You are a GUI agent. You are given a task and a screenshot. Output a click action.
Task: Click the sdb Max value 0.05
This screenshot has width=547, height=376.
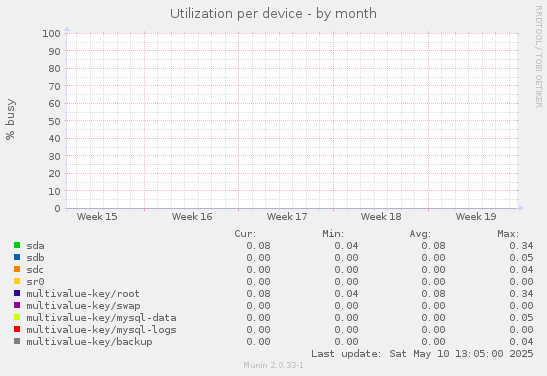tap(521, 257)
